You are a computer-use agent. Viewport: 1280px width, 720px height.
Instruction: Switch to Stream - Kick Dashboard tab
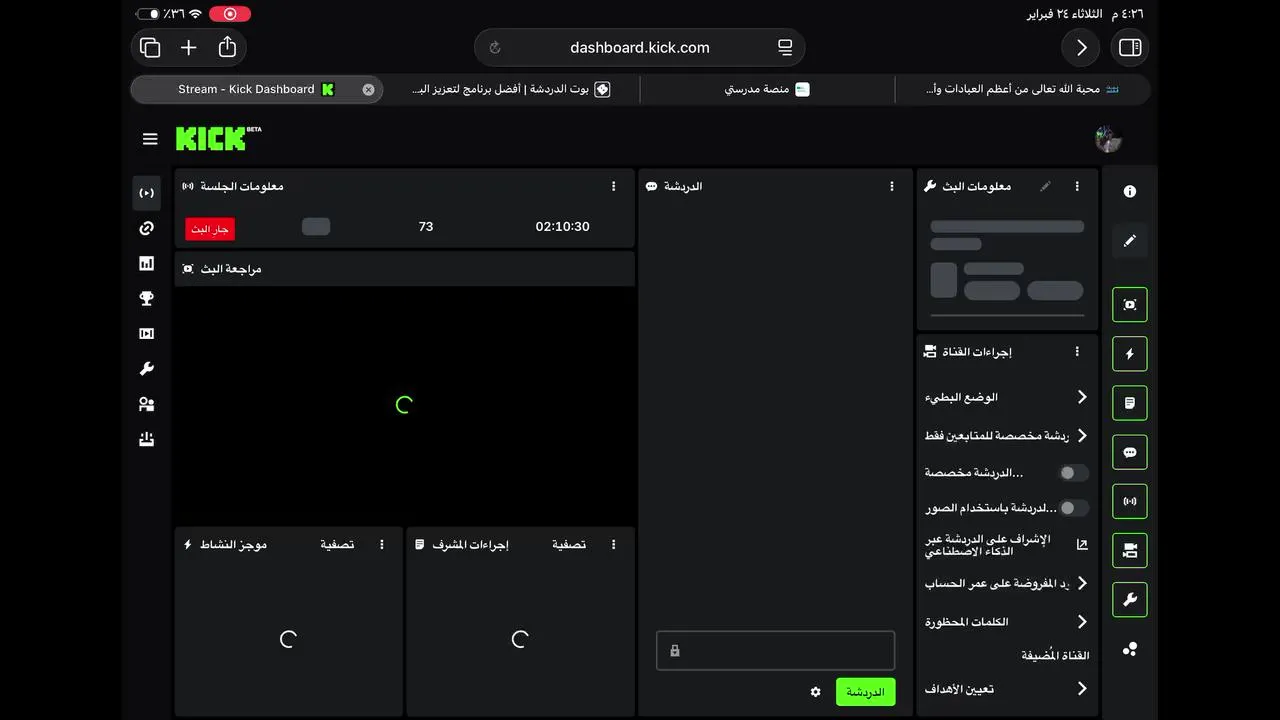coord(256,89)
